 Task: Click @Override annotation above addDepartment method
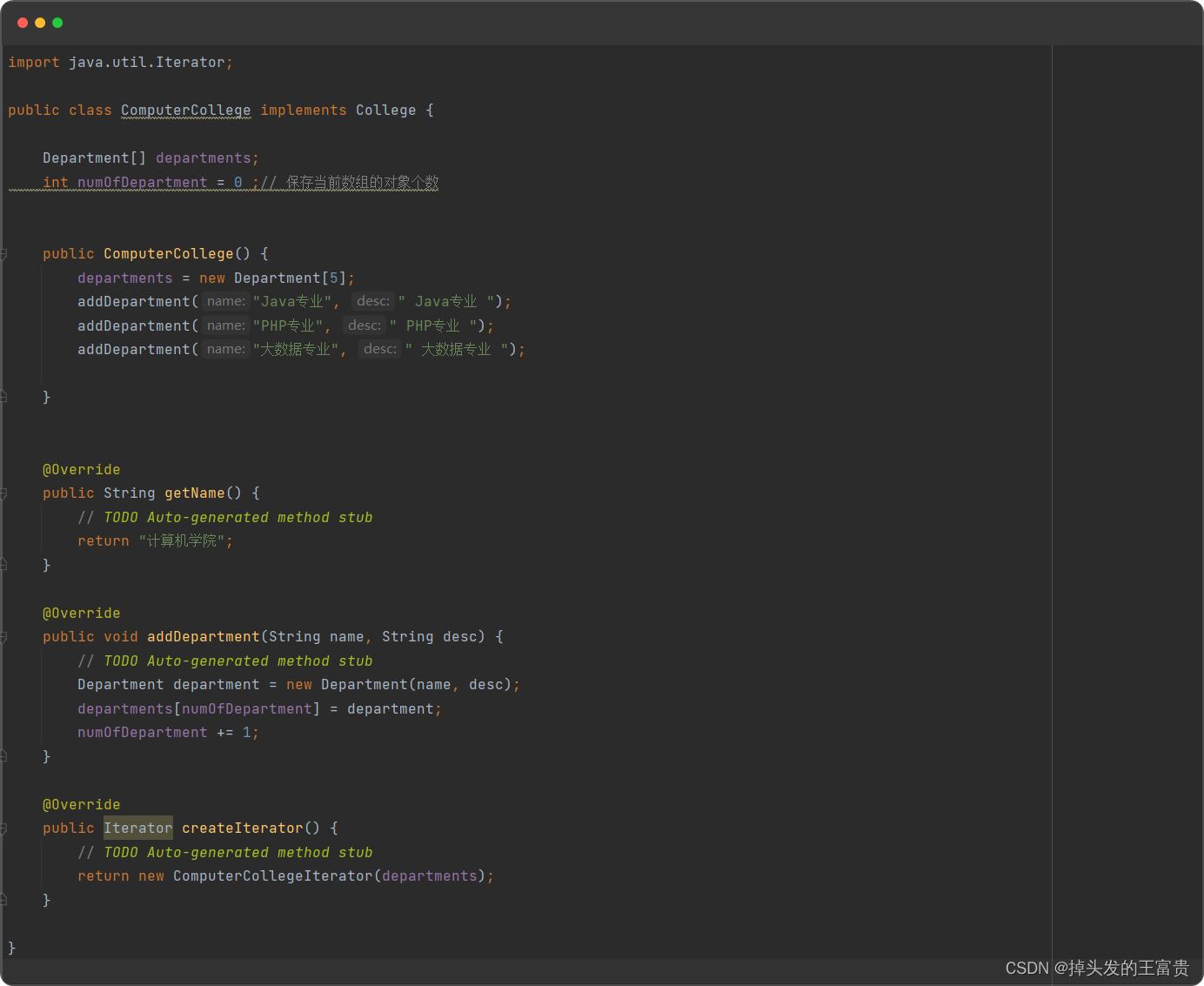click(82, 614)
